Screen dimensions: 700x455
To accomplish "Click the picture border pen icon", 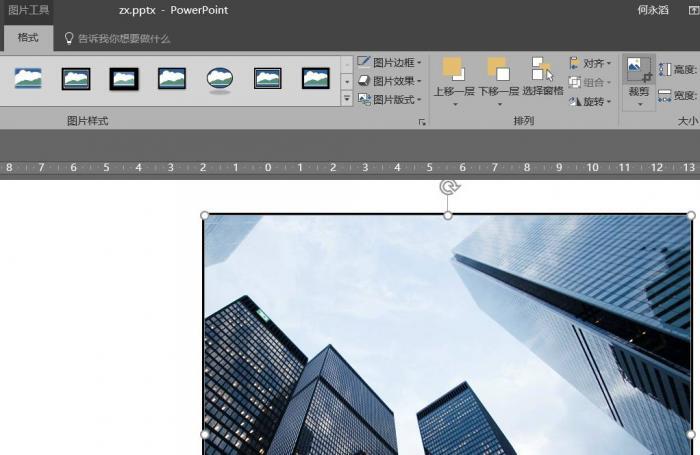I will [364, 62].
